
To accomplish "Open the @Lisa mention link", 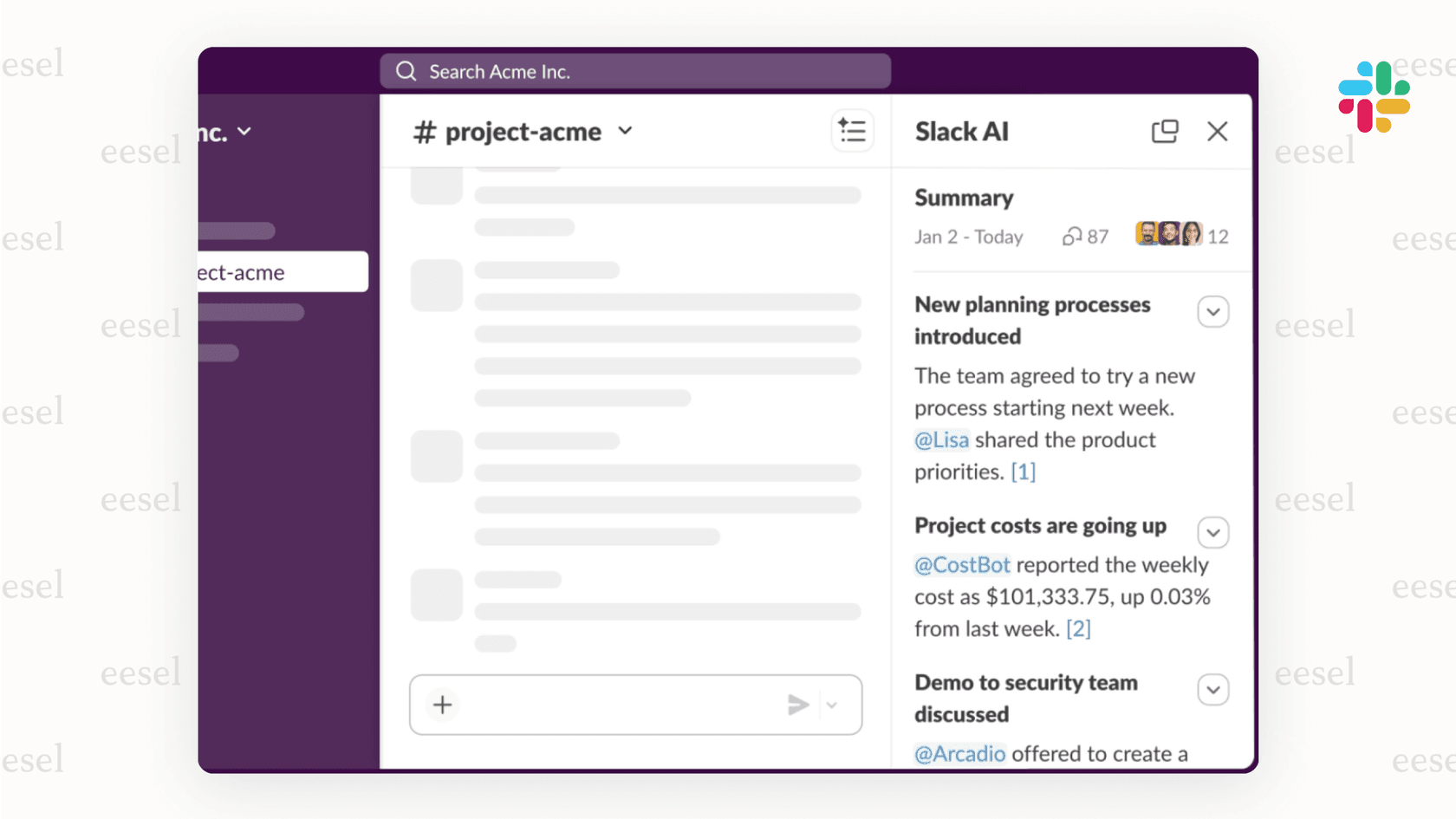I will [941, 439].
